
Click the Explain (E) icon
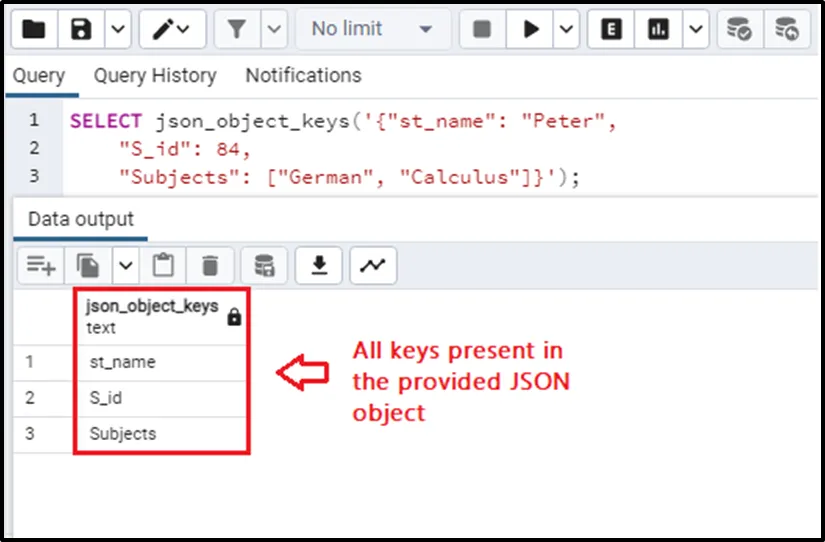click(x=610, y=29)
